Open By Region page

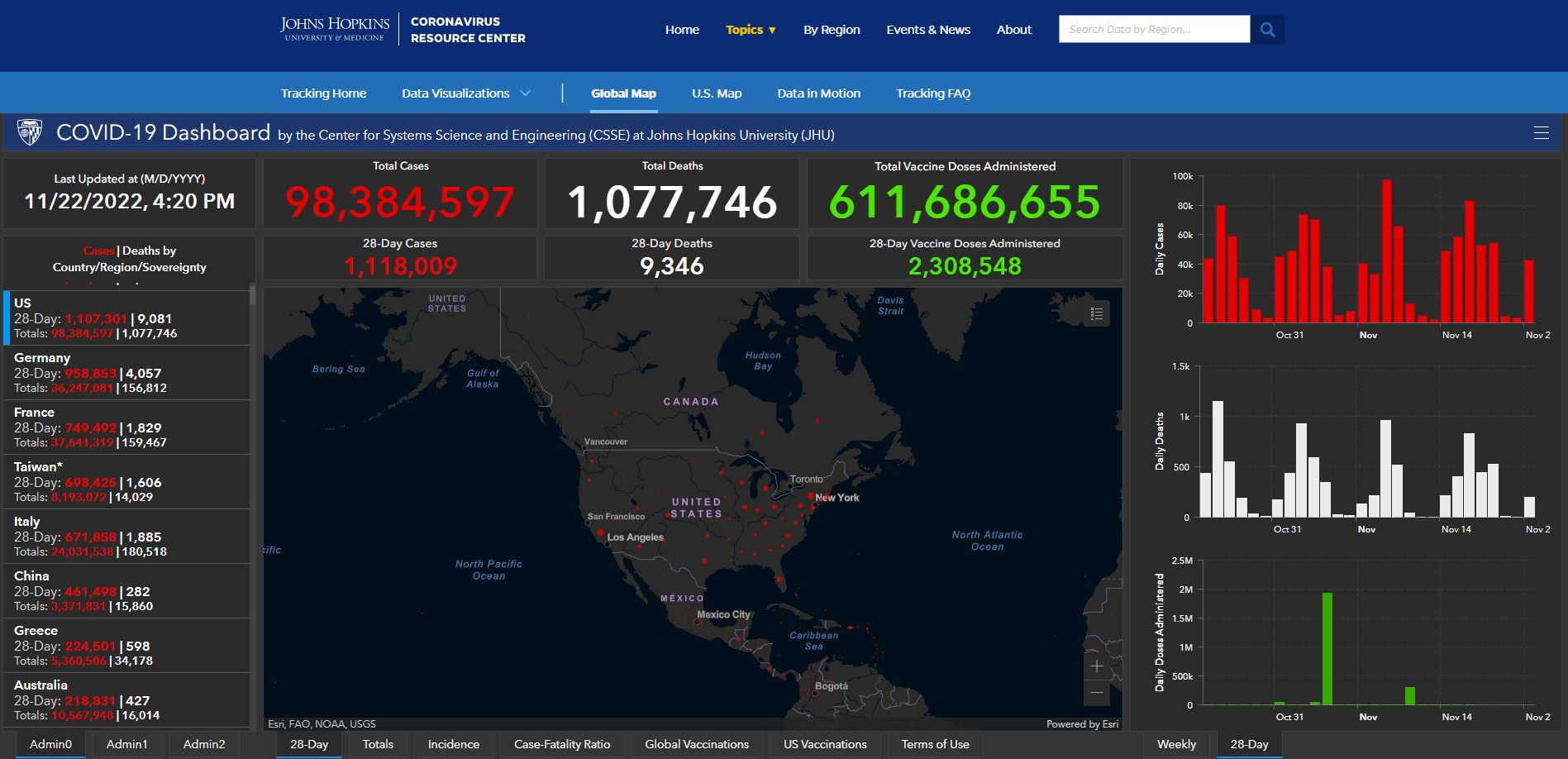click(x=832, y=30)
